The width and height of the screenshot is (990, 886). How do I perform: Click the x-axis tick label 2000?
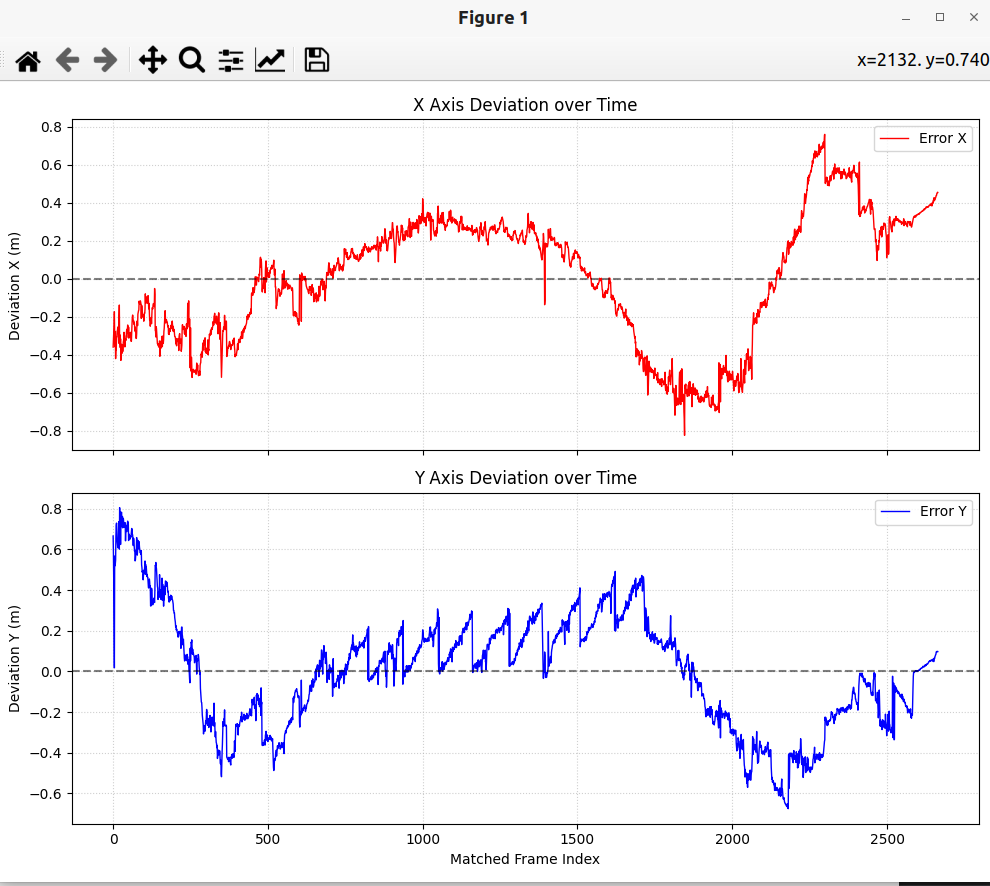pyautogui.click(x=732, y=839)
